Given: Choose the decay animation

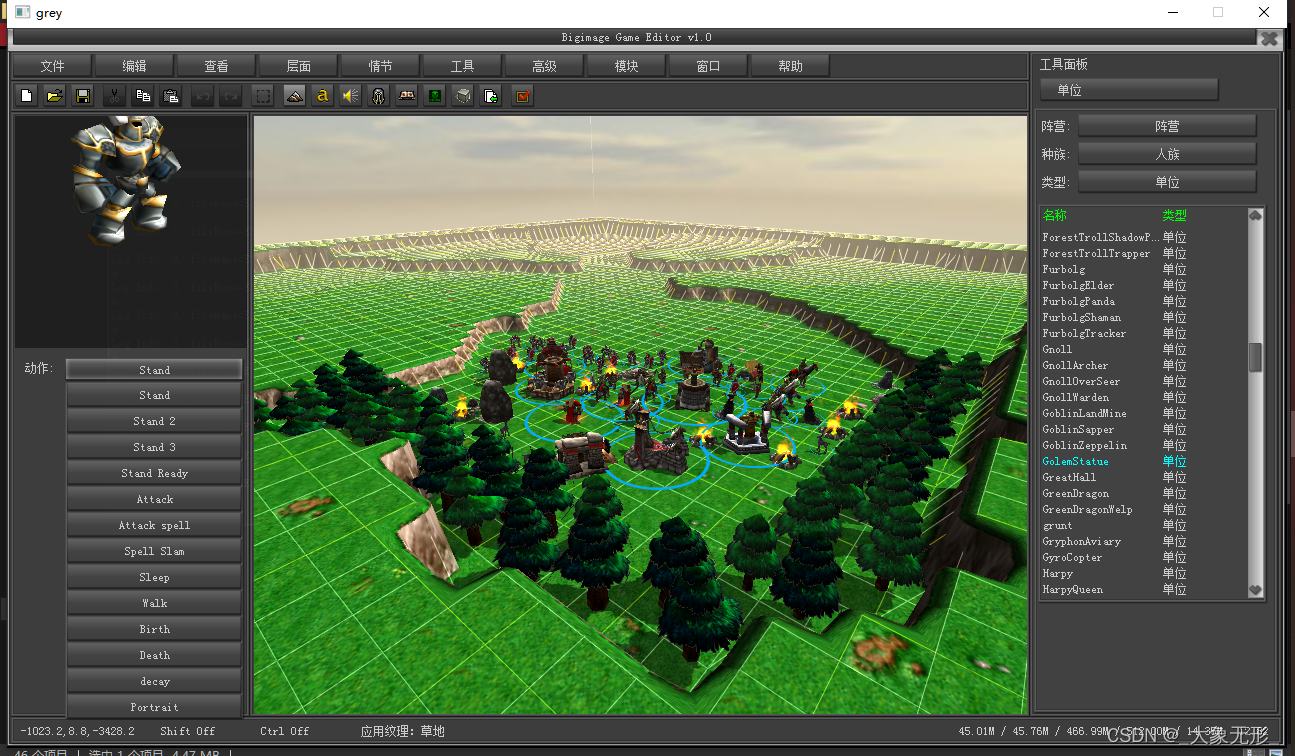Looking at the screenshot, I should [x=154, y=681].
